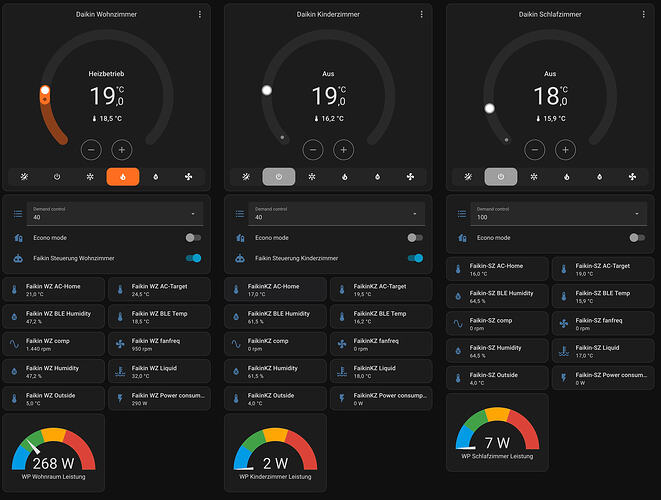The image size is (661, 500).
Task: Open the FaikinKZ BLE Temp tile
Action: click(381, 317)
